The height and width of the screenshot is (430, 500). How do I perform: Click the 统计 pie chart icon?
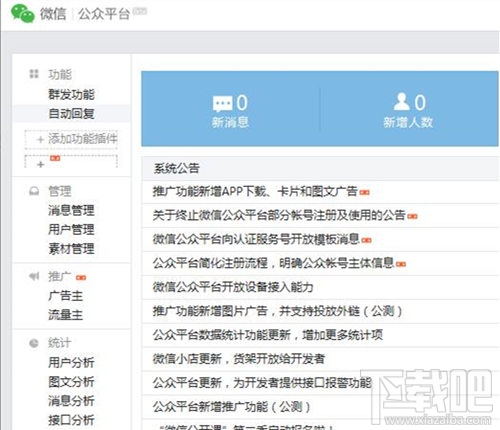click(34, 343)
